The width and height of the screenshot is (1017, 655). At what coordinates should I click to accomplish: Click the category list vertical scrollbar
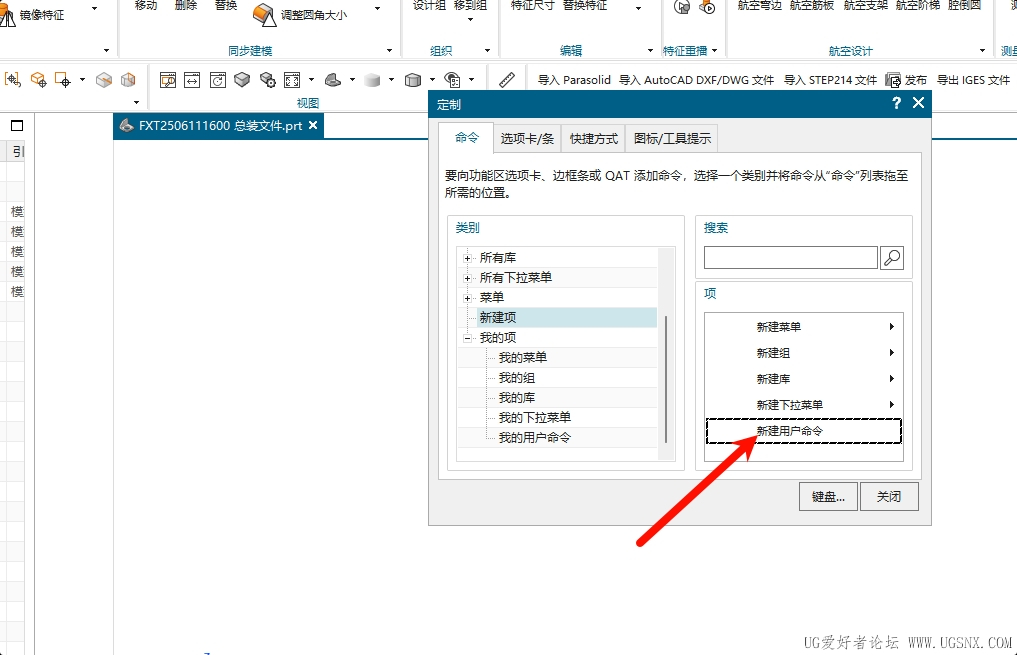point(666,379)
